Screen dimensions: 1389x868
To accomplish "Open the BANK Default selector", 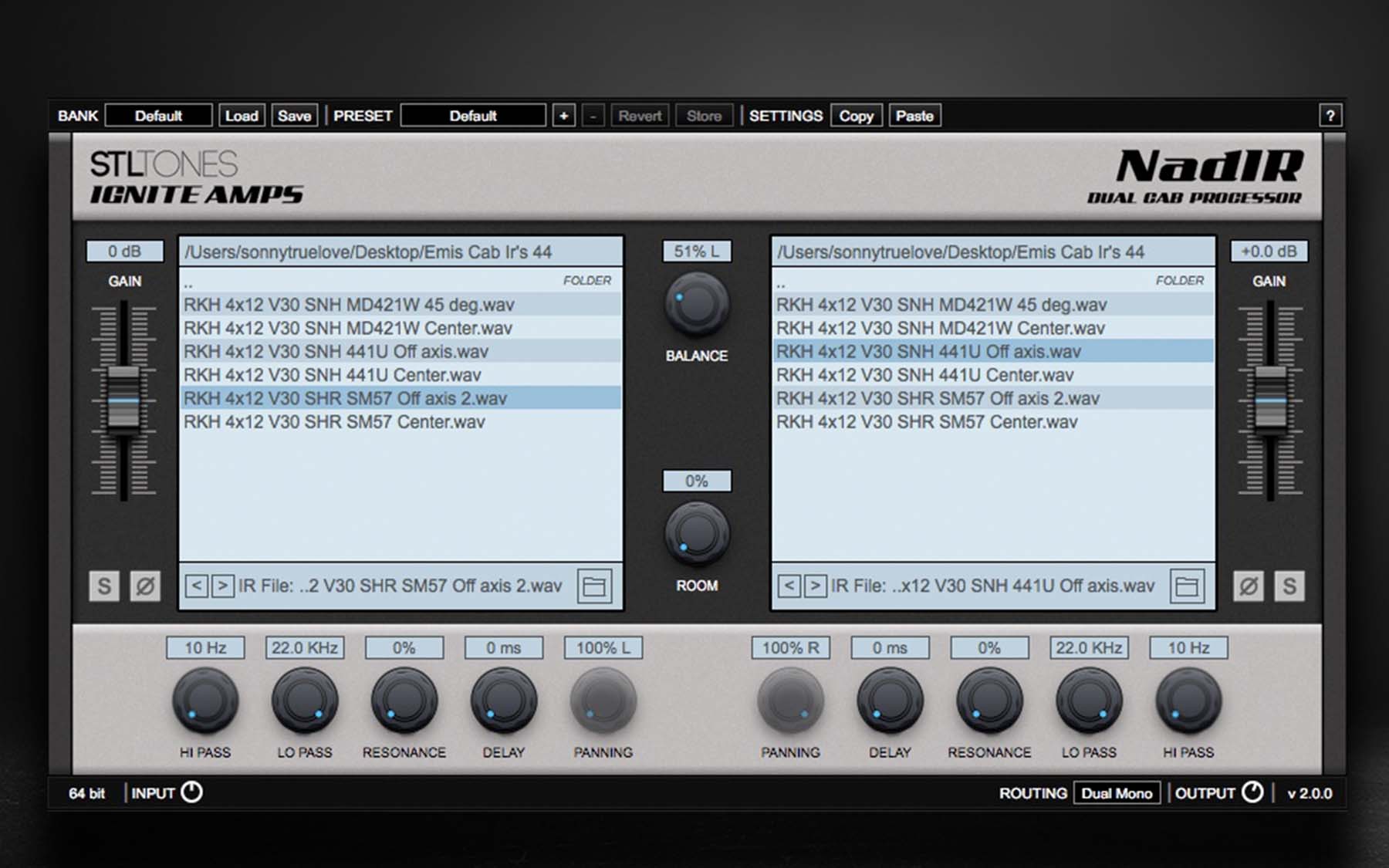I will [158, 116].
